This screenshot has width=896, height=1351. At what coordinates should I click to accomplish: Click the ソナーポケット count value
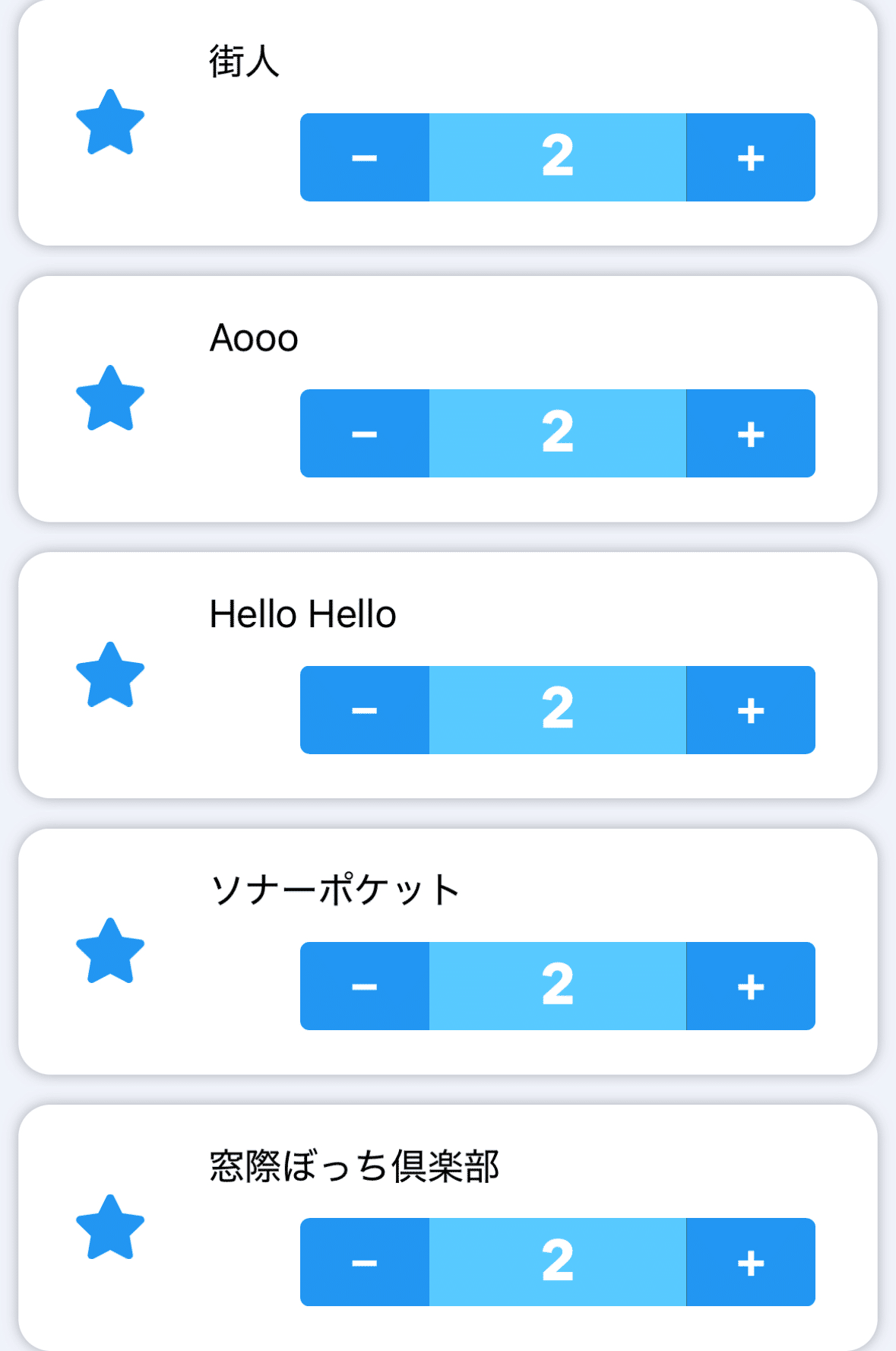click(x=557, y=986)
